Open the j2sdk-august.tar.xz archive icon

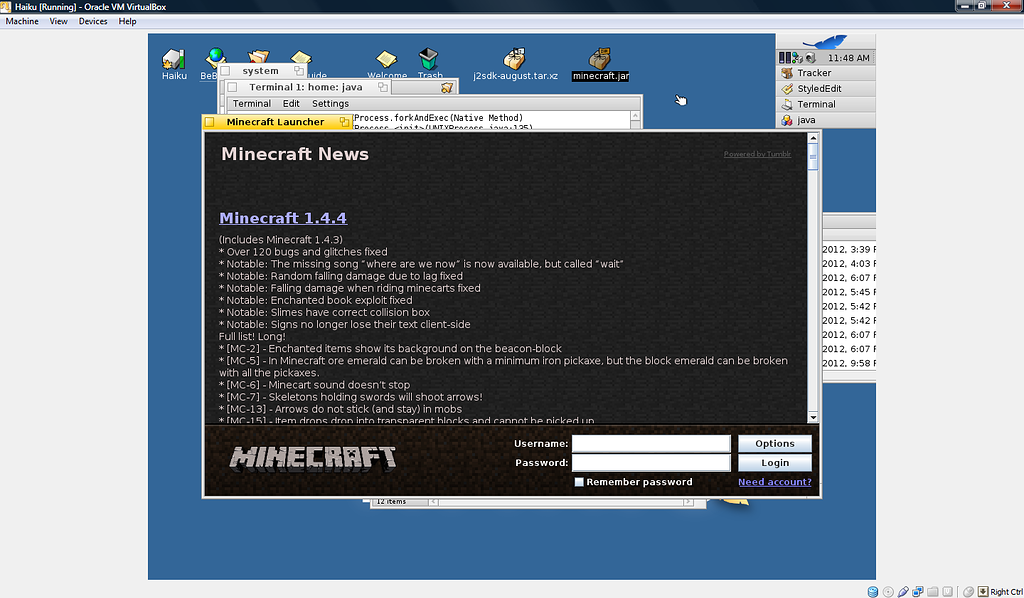click(x=515, y=60)
